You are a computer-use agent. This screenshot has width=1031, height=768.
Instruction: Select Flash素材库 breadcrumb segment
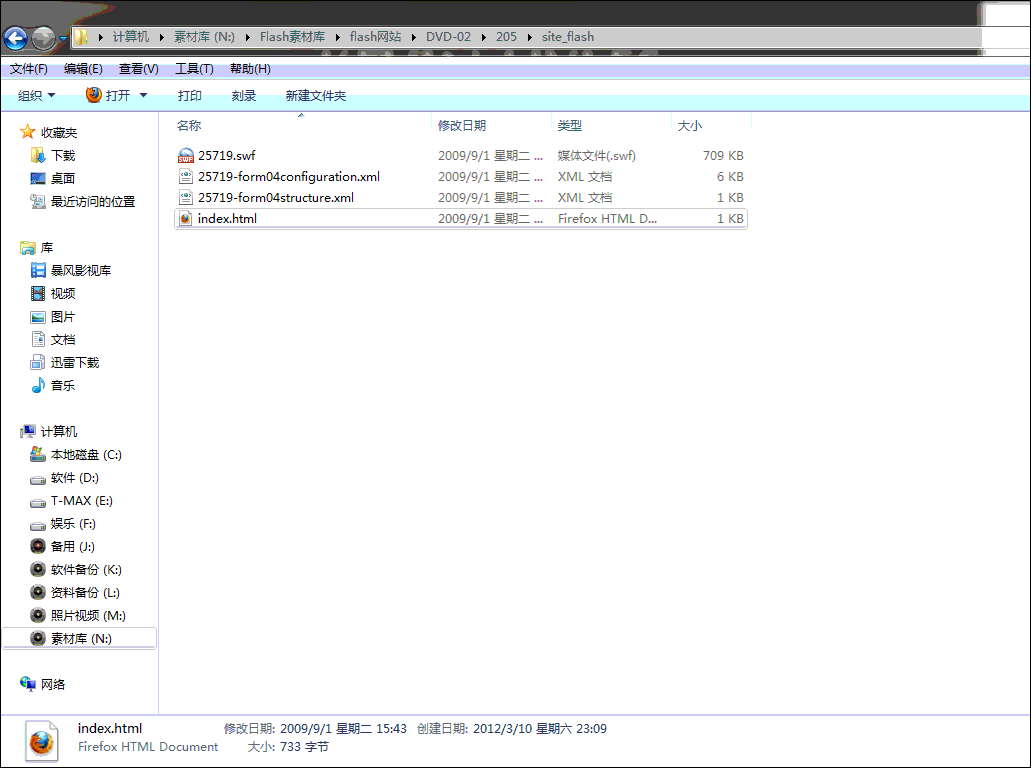point(292,37)
